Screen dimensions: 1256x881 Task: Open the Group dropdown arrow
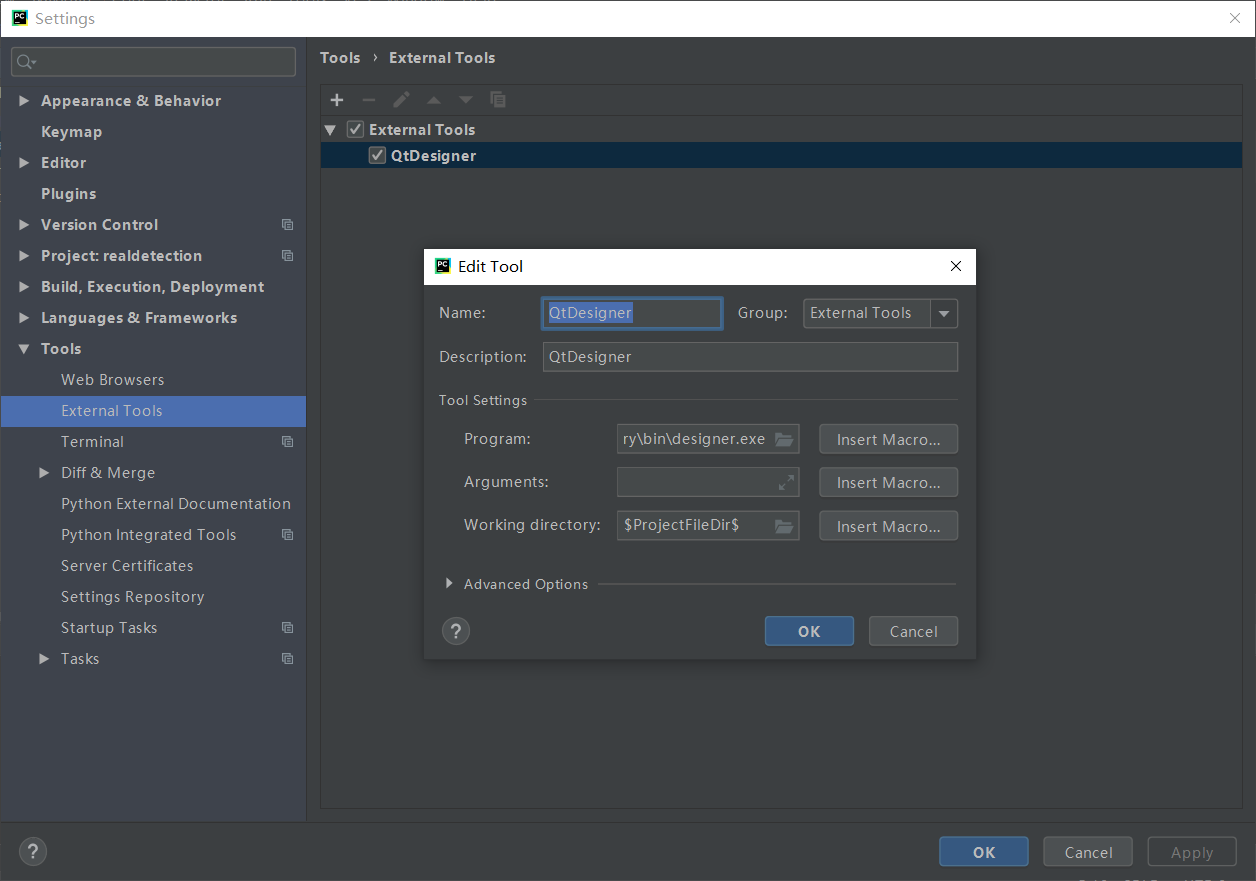point(944,313)
